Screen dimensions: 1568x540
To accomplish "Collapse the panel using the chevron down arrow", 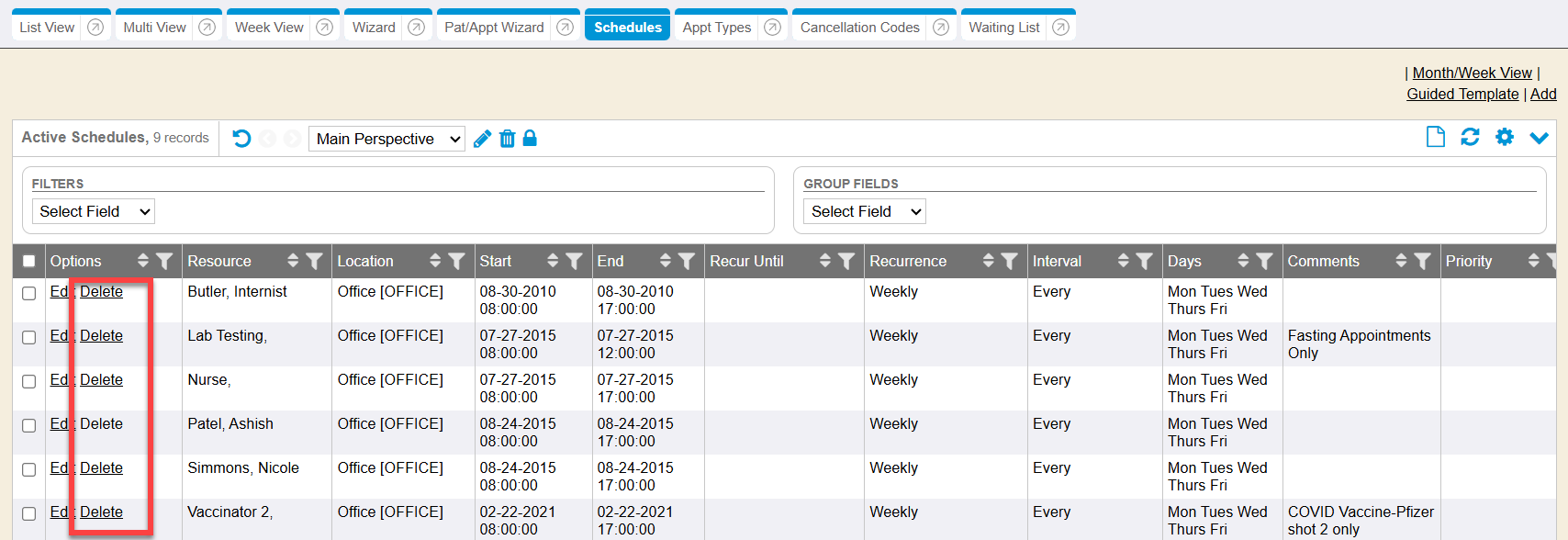I will [x=1540, y=138].
